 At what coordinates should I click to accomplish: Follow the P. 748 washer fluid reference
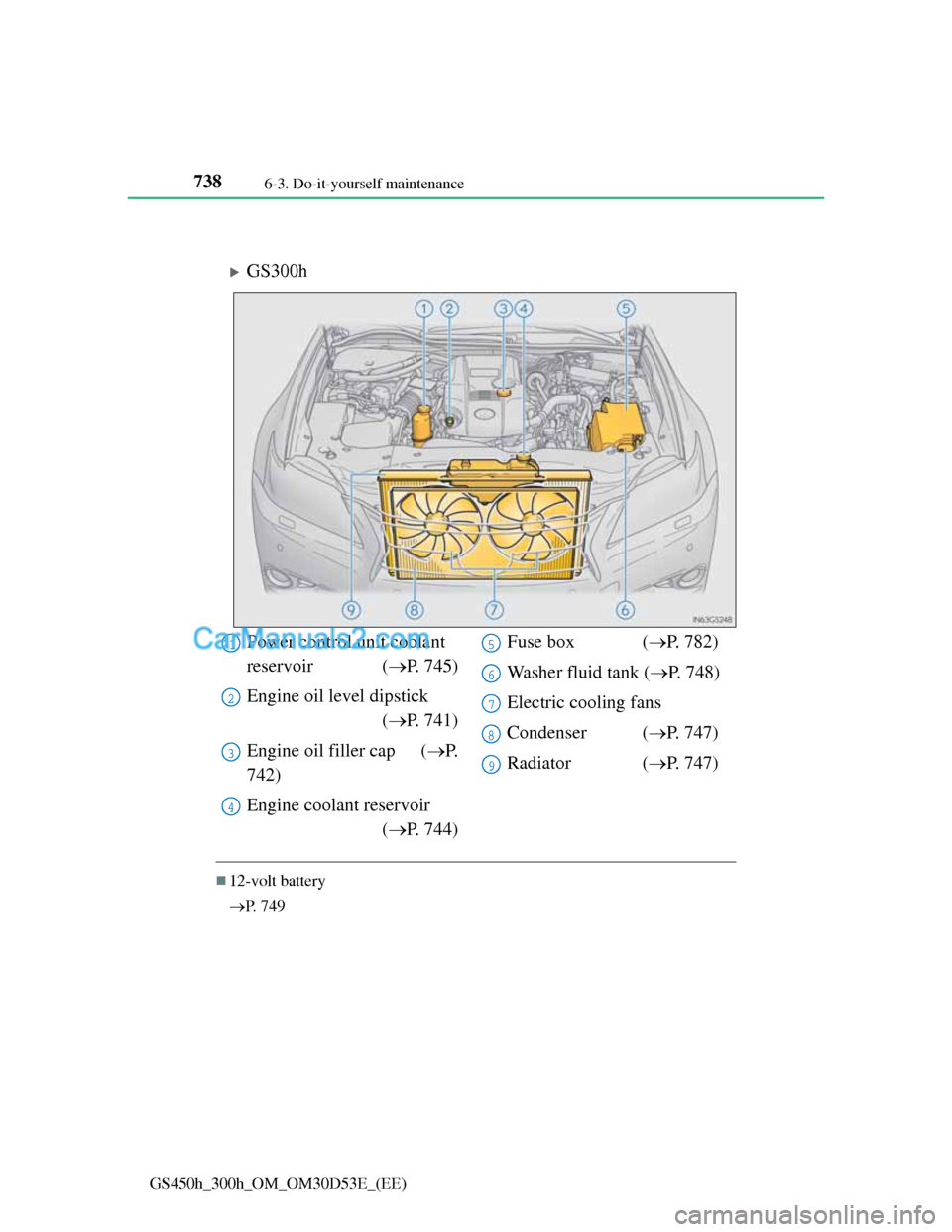tap(682, 673)
